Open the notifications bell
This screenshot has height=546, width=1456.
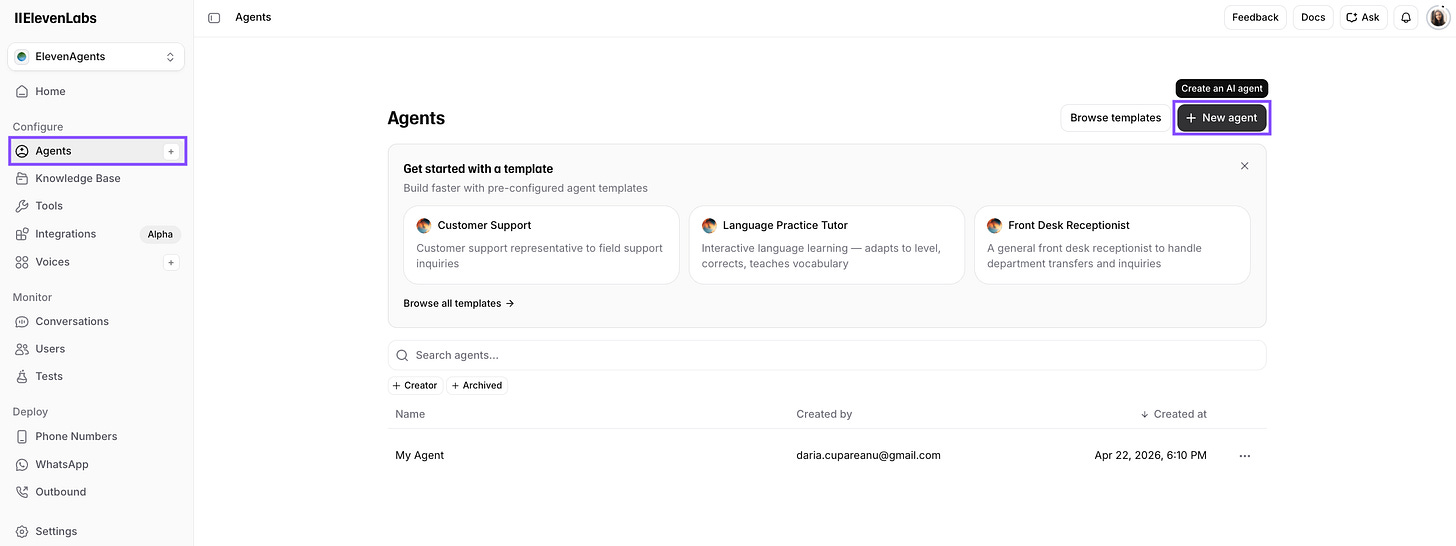point(1406,17)
